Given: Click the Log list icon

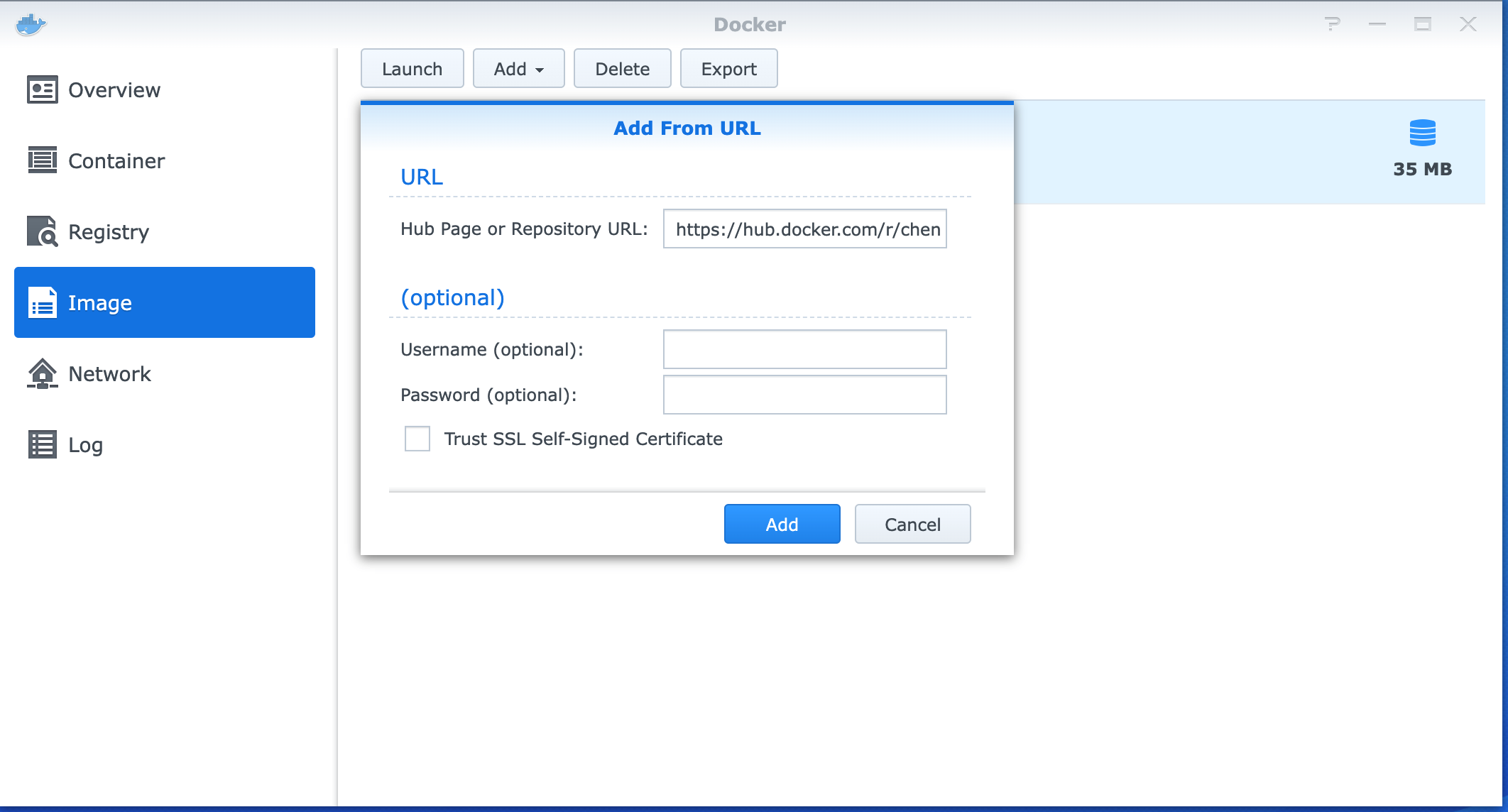Looking at the screenshot, I should [x=42, y=444].
